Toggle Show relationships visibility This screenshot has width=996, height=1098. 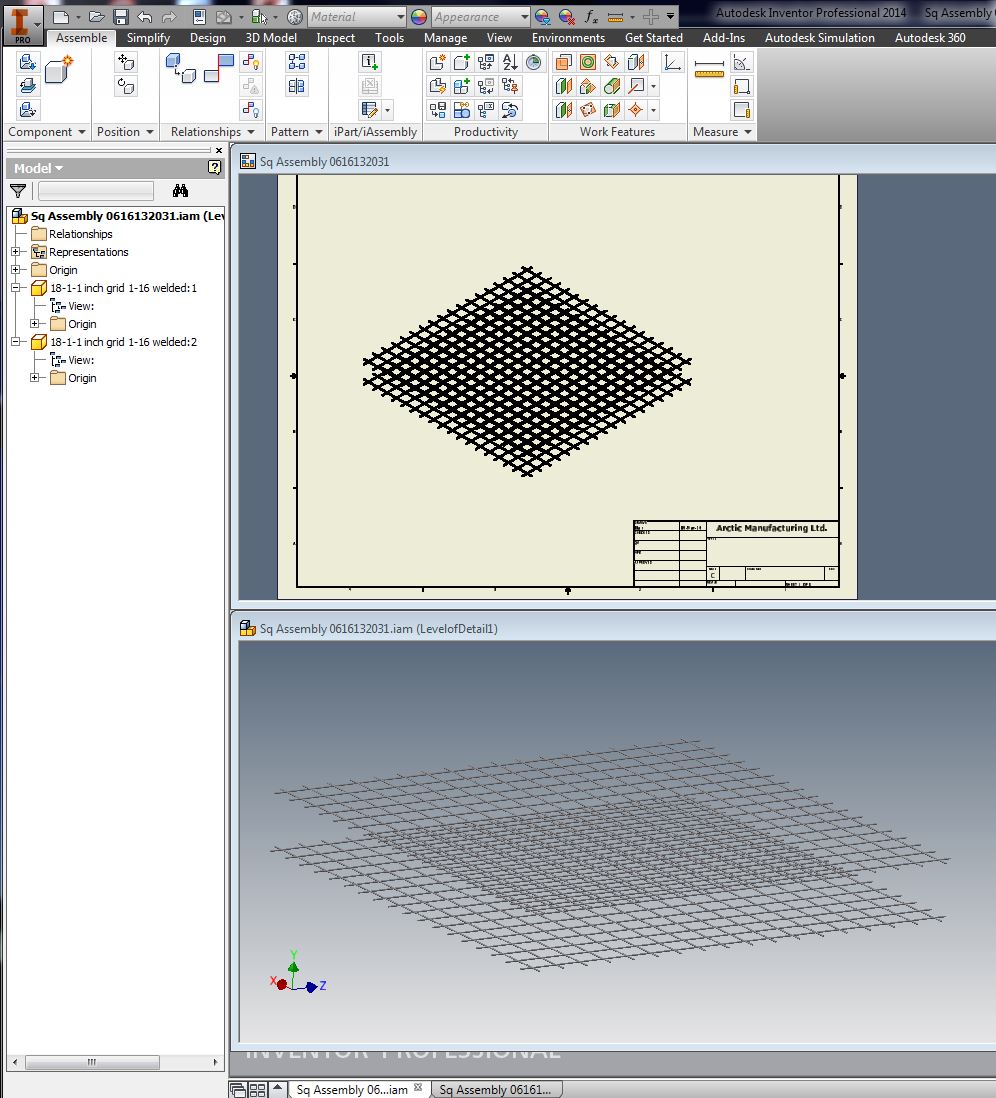(251, 63)
